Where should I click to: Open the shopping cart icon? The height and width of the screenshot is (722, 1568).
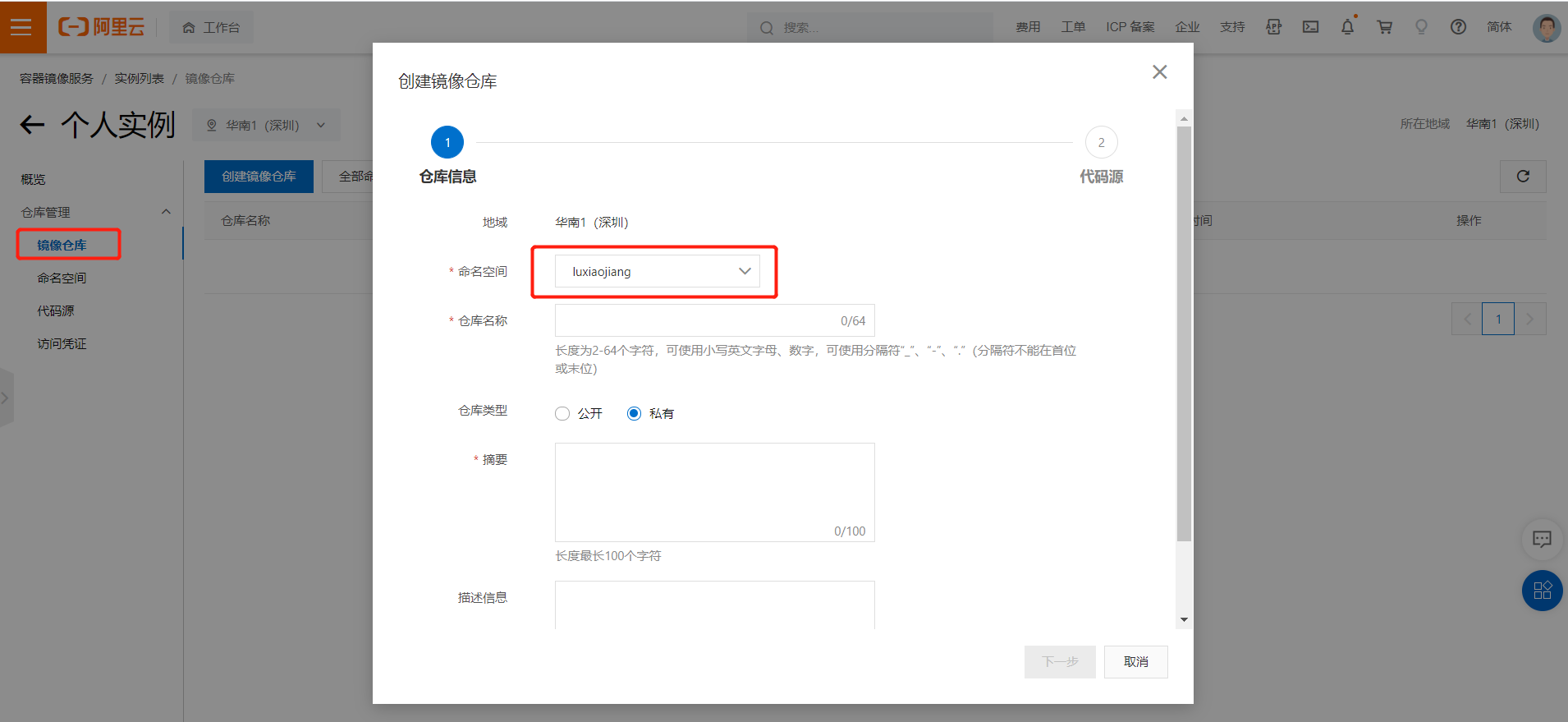(x=1384, y=27)
